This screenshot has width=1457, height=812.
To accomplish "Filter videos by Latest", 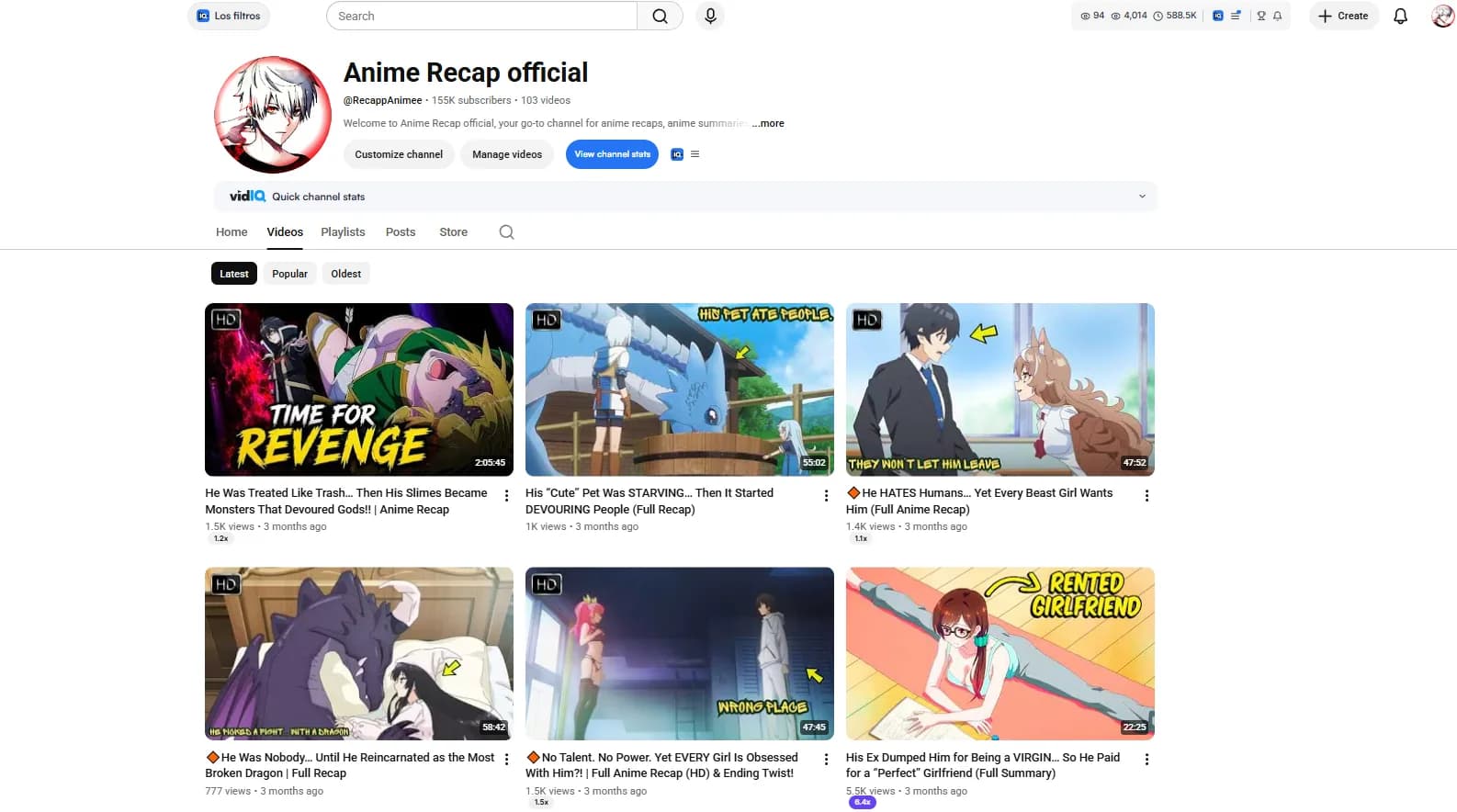I will [233, 274].
